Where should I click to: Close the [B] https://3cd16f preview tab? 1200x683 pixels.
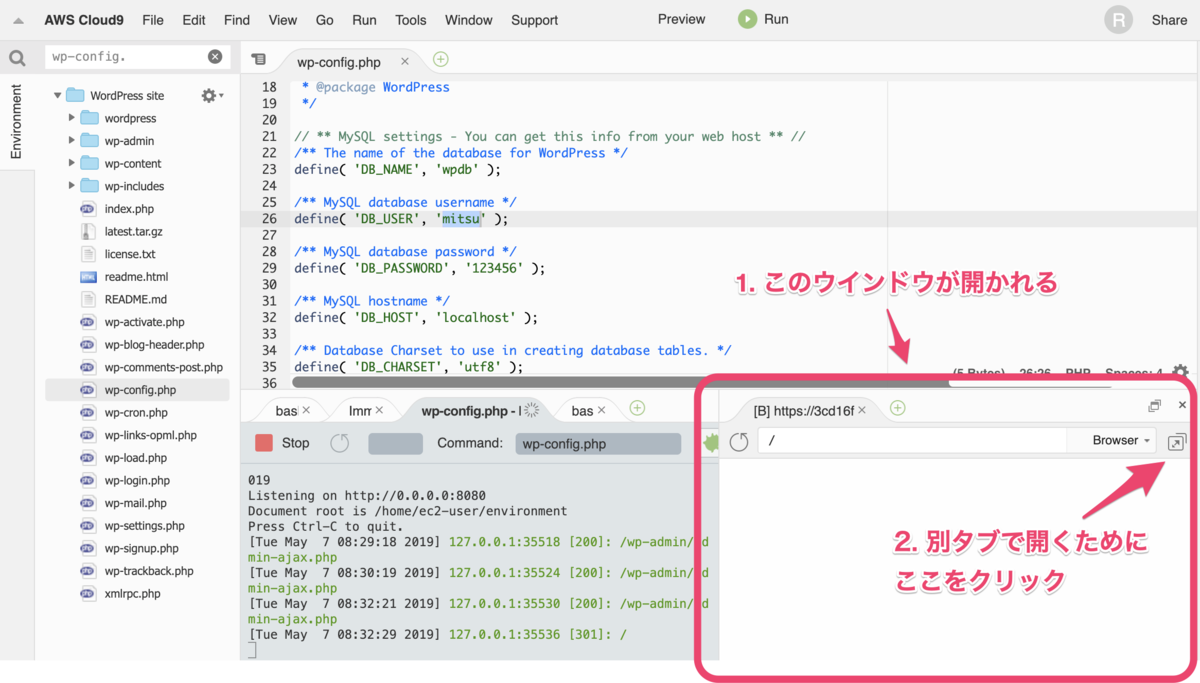point(862,410)
